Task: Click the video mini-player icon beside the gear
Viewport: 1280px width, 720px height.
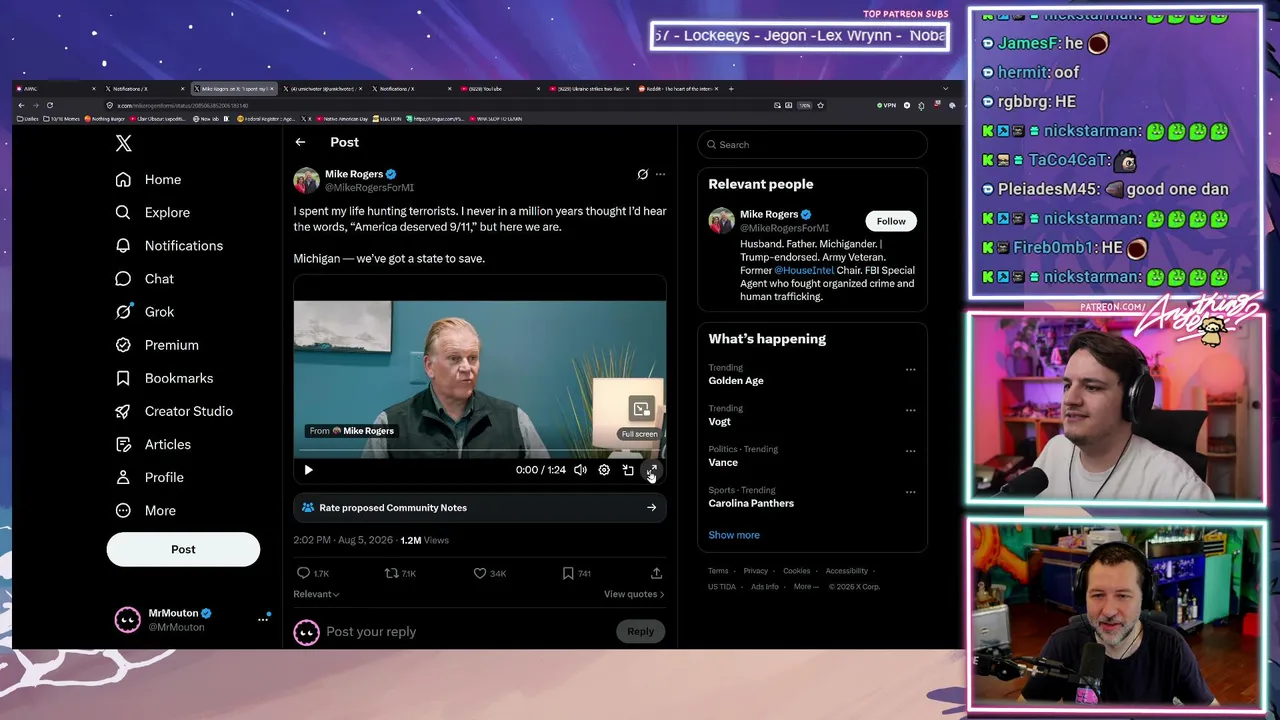Action: pos(628,470)
